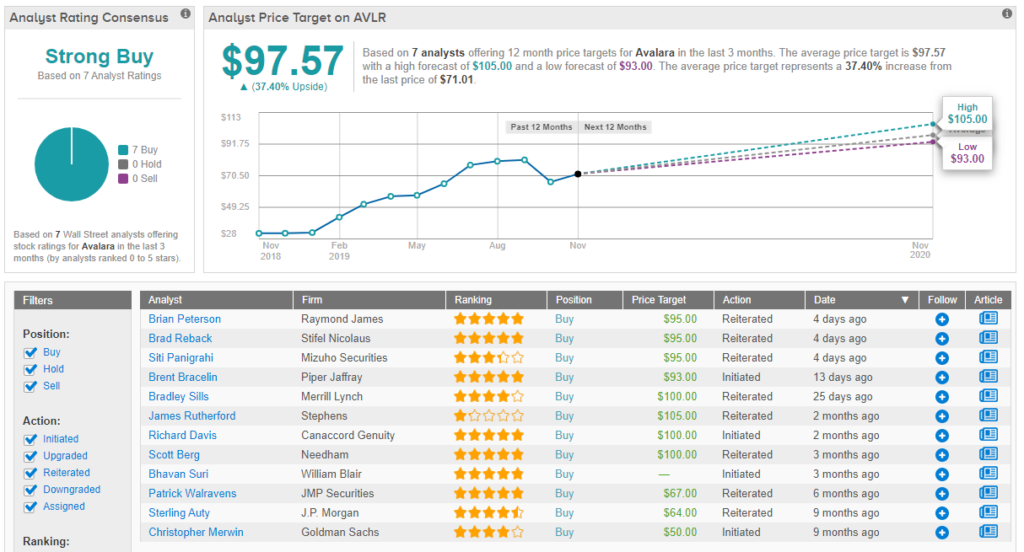Open article icon in J.P. Morgan row
The height and width of the screenshot is (552, 1024).
[x=988, y=511]
